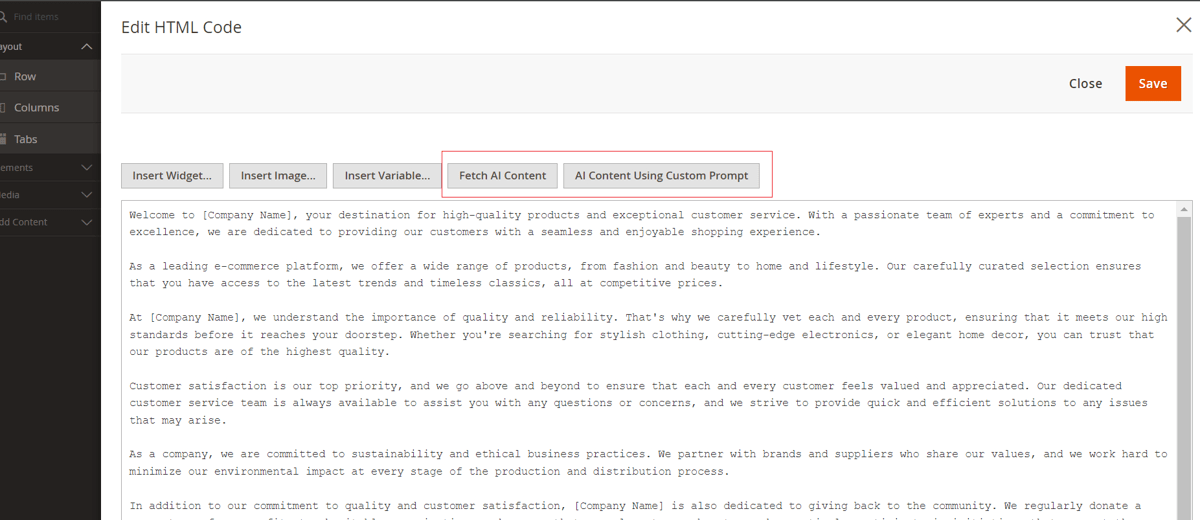This screenshot has height=520, width=1200.
Task: Select the Row layout element
Action: [25, 76]
